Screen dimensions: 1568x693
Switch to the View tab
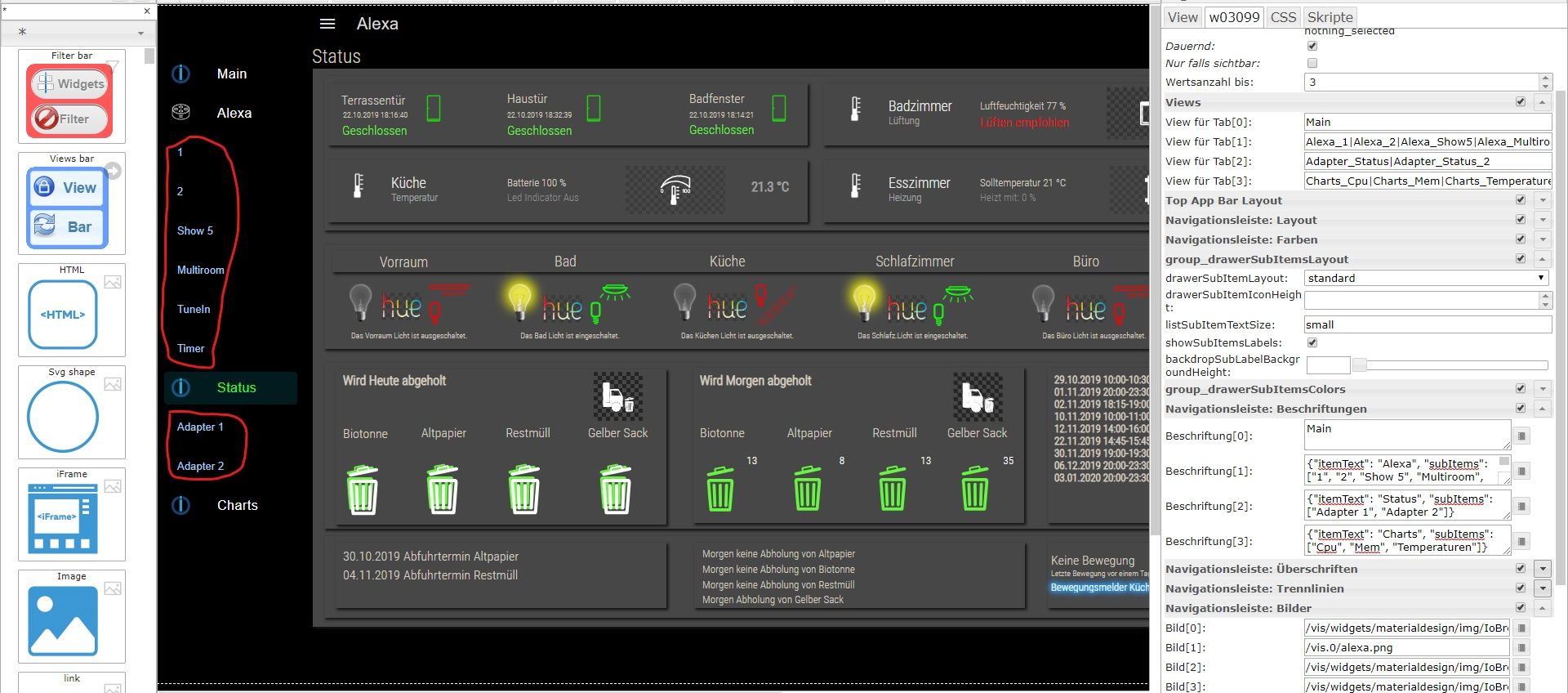(1182, 17)
